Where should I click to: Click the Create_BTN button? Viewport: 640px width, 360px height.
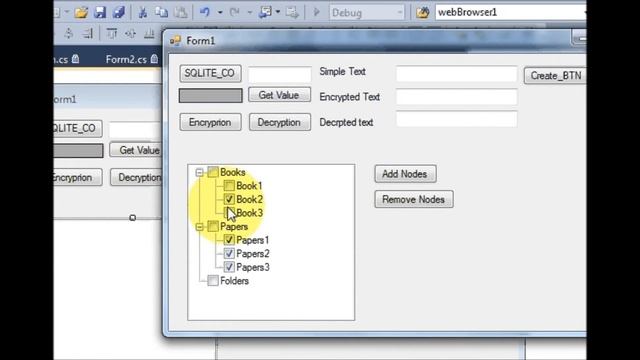pos(556,76)
